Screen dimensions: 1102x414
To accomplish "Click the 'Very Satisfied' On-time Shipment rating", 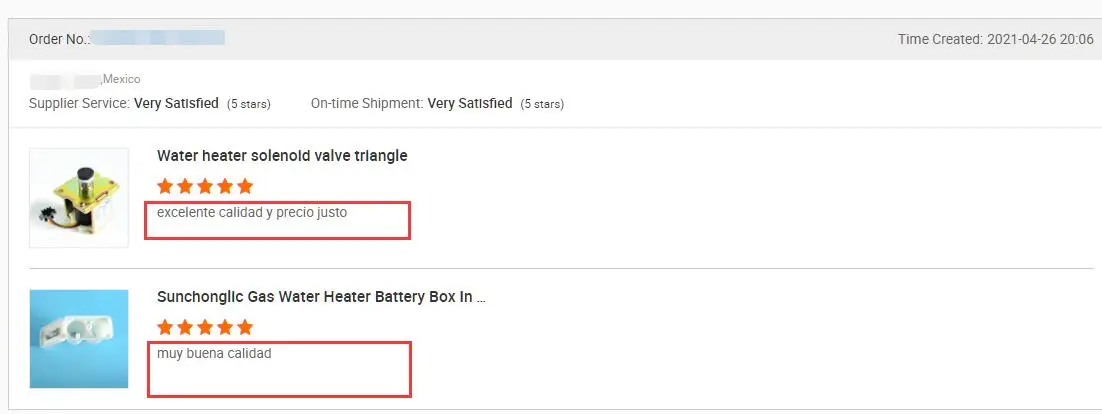I will pyautogui.click(x=470, y=103).
